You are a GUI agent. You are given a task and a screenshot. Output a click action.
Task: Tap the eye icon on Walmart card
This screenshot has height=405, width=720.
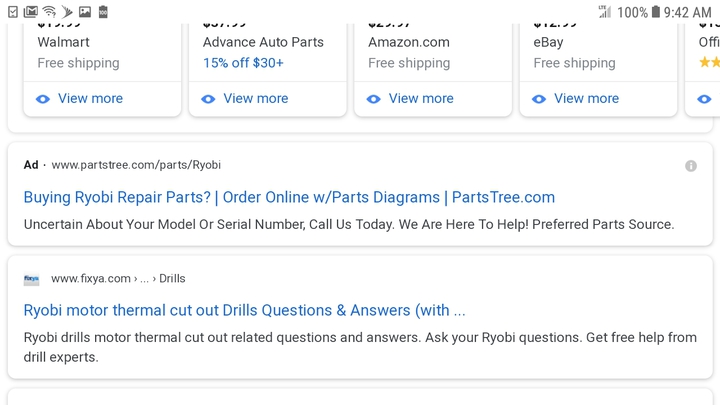click(x=43, y=99)
